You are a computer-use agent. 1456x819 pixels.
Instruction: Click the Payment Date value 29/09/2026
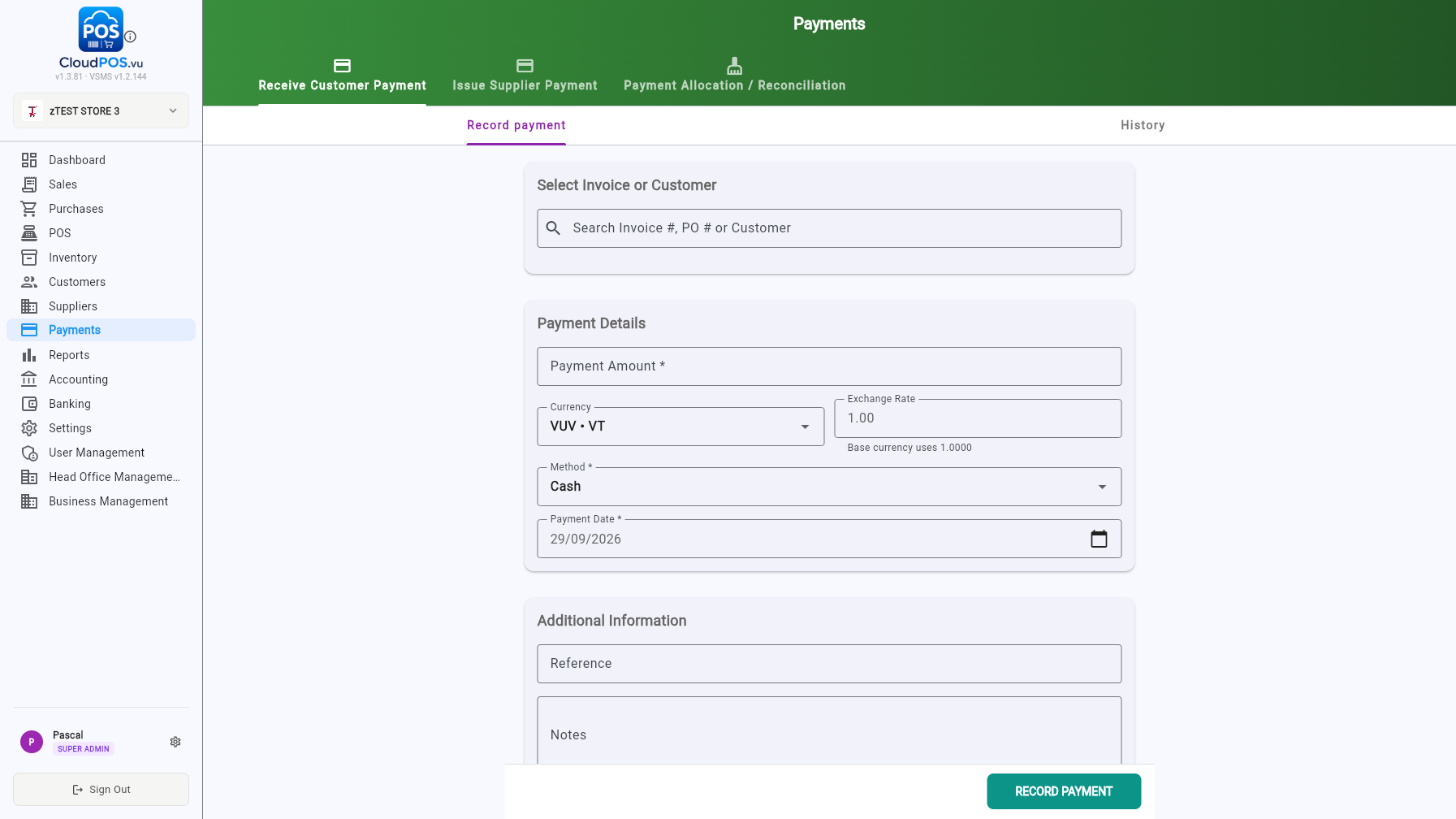[585, 539]
